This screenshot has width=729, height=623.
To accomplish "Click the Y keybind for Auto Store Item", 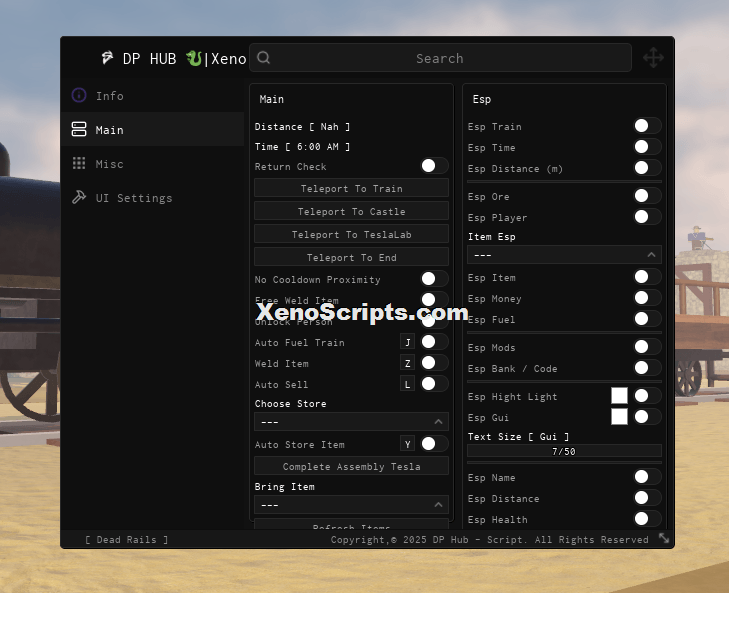I will tap(408, 444).
